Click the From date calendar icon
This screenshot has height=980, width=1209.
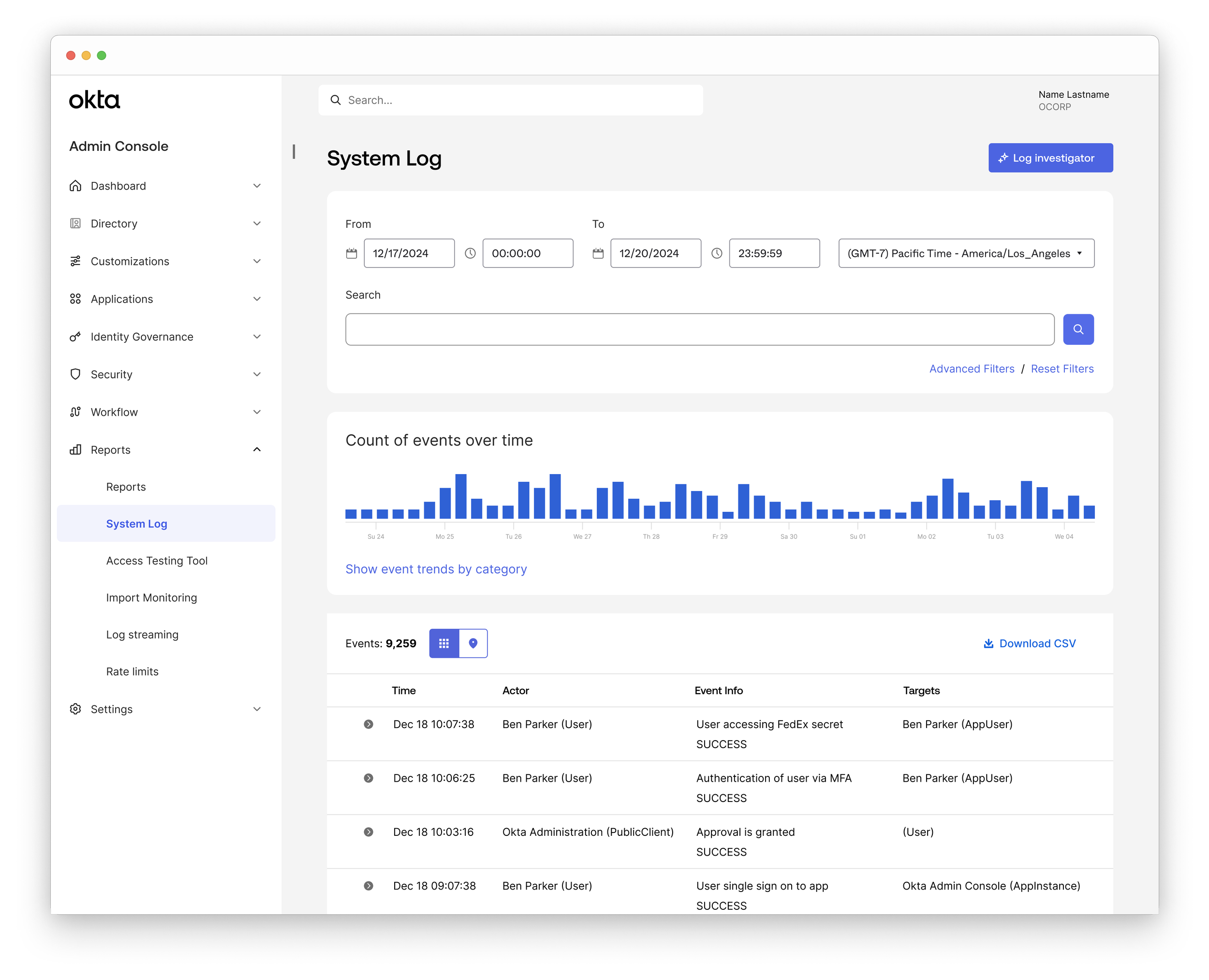pyautogui.click(x=351, y=253)
